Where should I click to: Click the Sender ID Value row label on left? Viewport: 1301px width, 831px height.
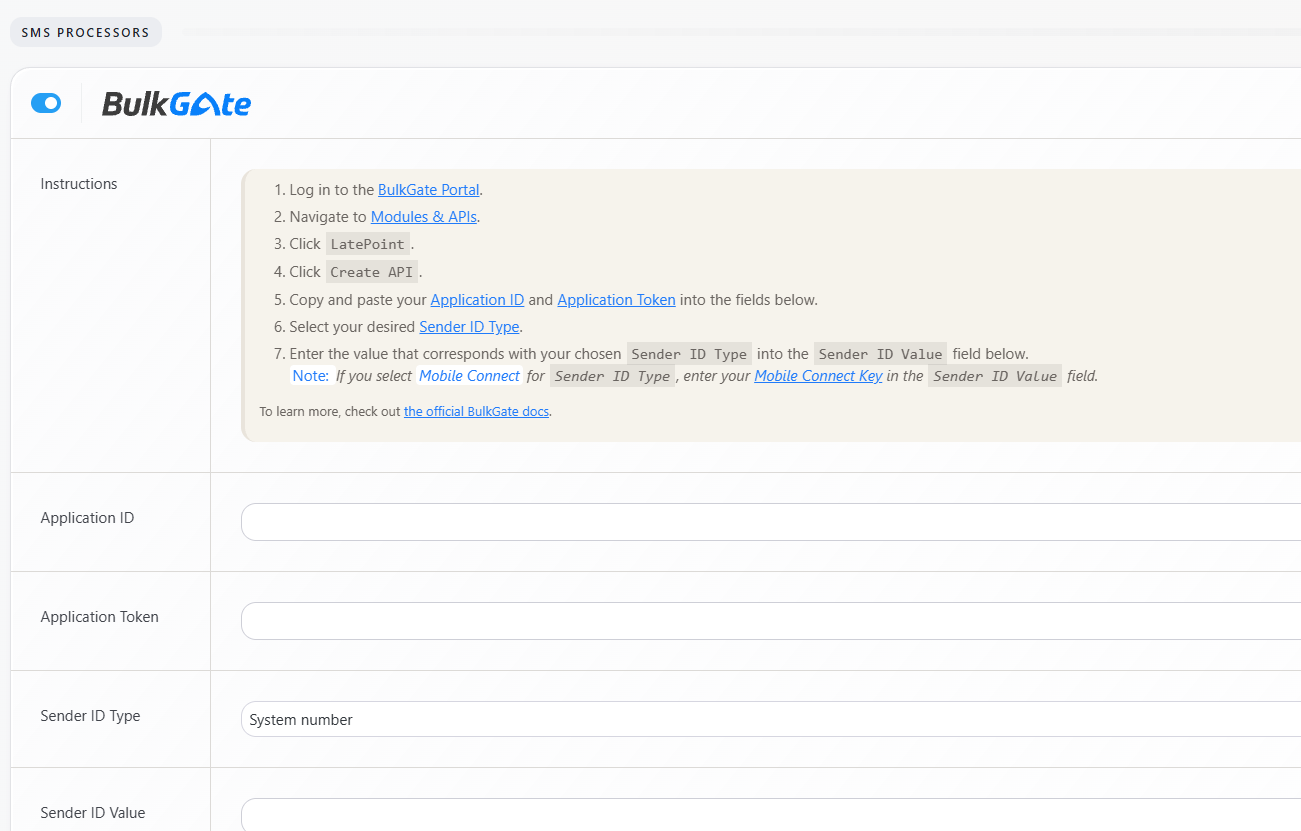click(93, 813)
